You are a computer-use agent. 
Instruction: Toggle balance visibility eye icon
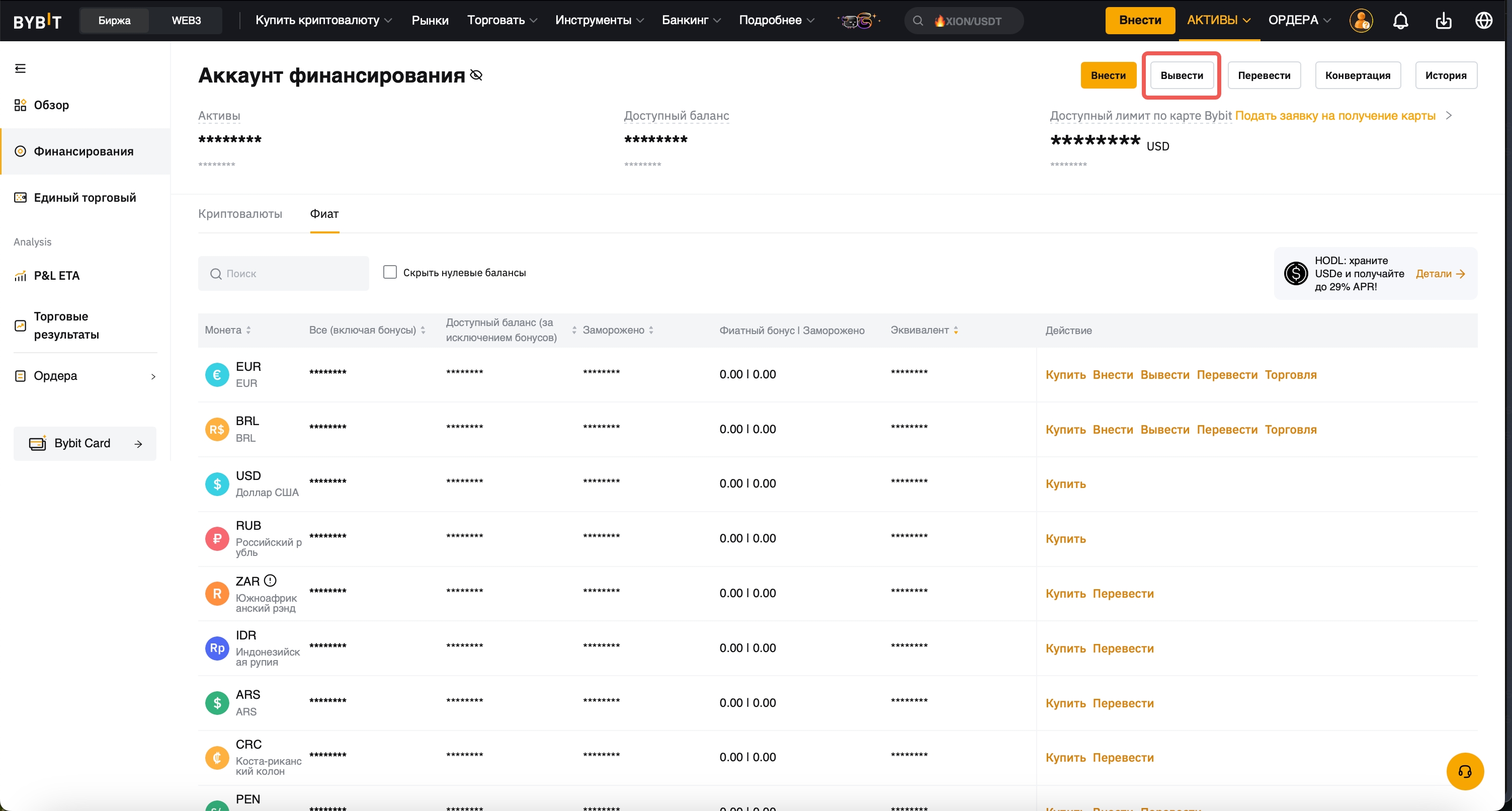[x=477, y=75]
